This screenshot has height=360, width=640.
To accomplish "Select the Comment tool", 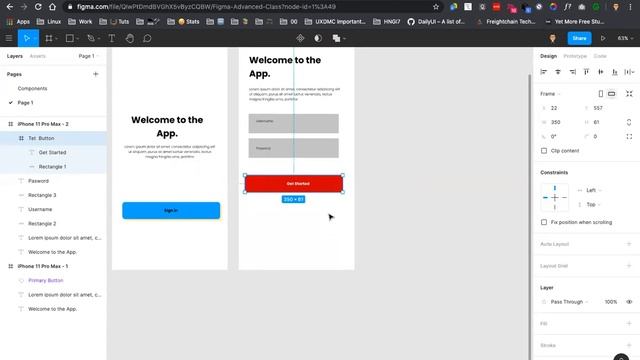I will pos(147,38).
